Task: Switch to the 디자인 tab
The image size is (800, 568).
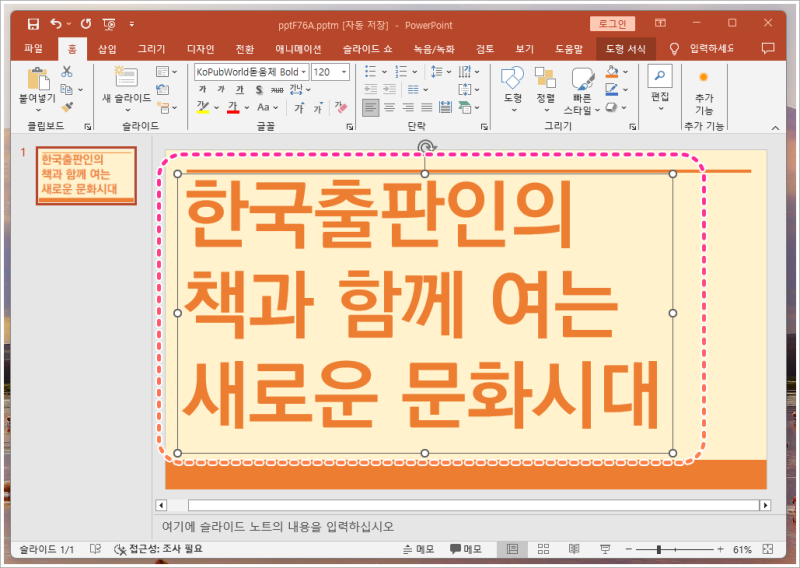Action: click(201, 49)
